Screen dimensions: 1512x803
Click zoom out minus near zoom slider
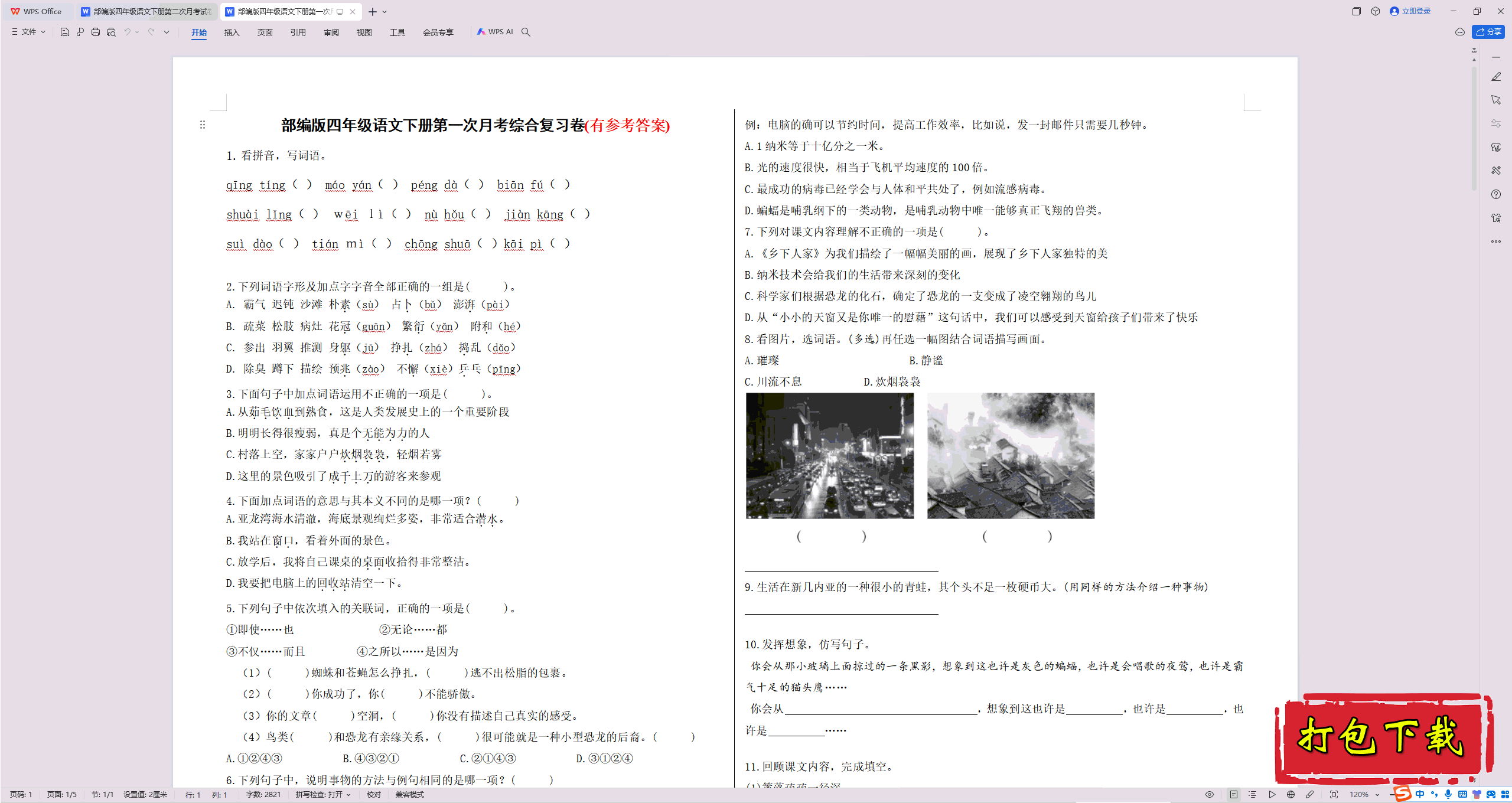1393,795
